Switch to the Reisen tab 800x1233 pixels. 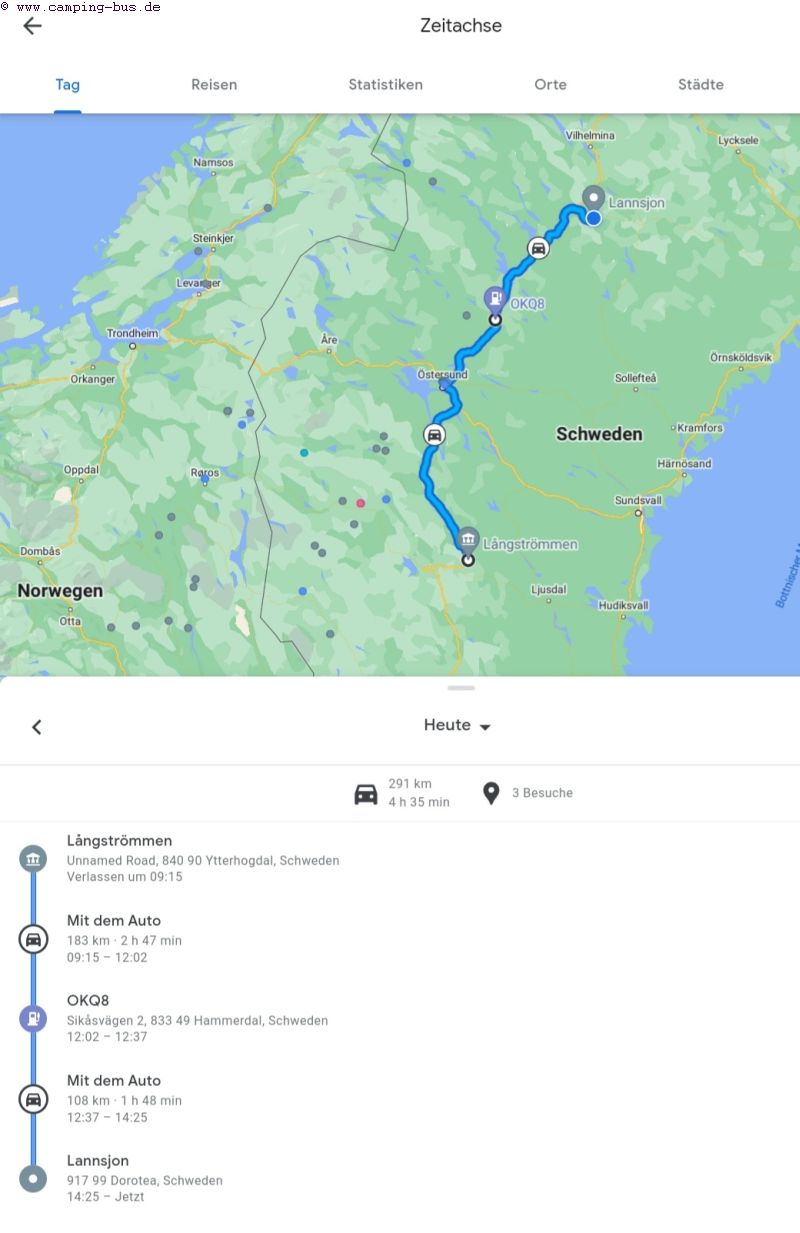(214, 85)
